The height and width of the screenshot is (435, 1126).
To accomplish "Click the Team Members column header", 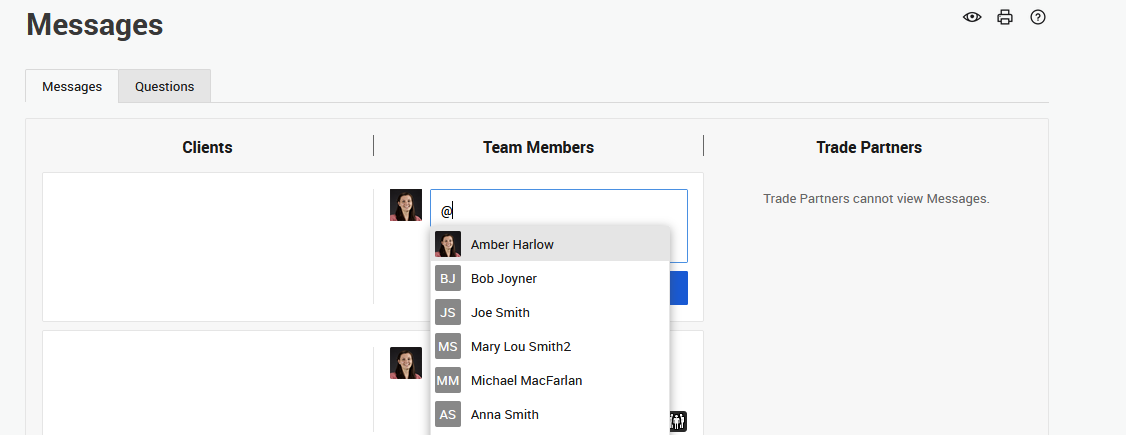I will 538,147.
